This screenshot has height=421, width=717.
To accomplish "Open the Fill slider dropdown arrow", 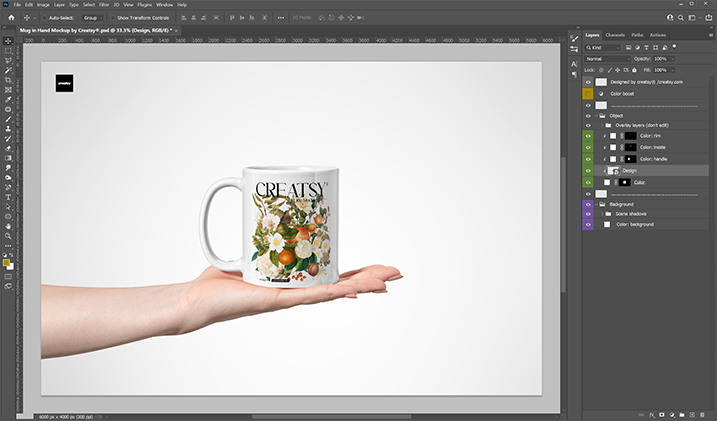I will coord(673,70).
